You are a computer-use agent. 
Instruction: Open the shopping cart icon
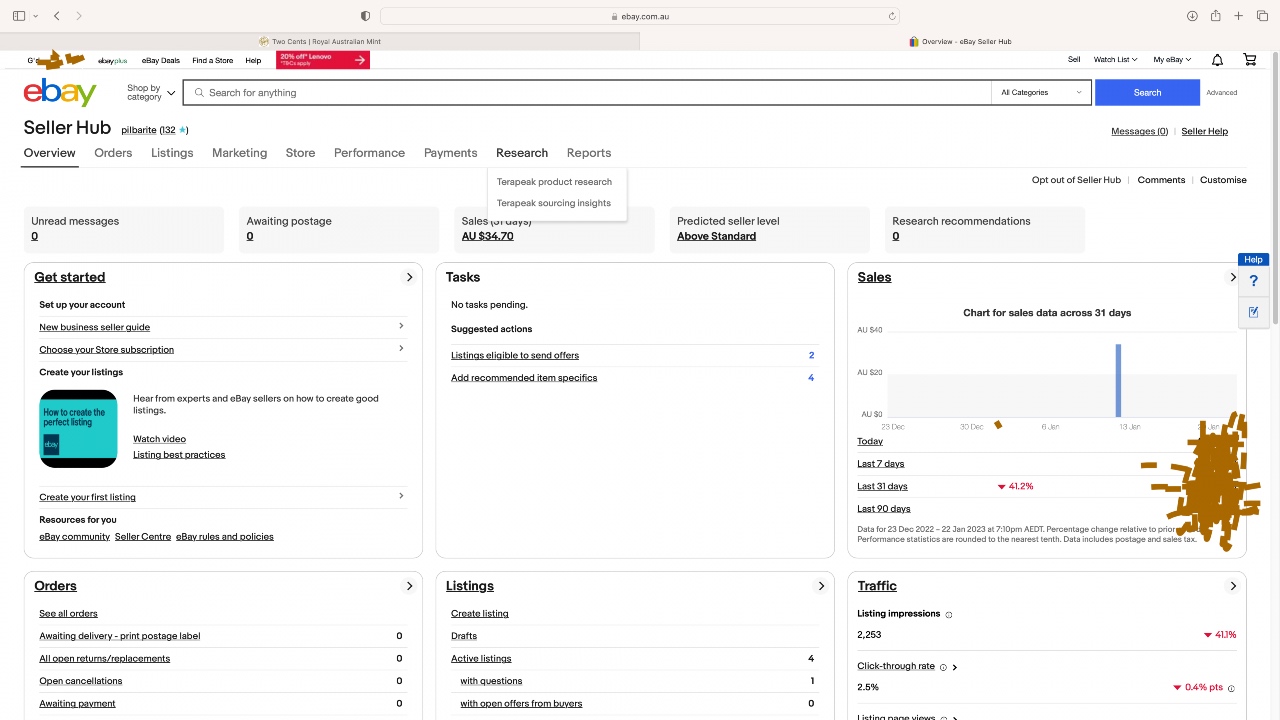point(1250,60)
